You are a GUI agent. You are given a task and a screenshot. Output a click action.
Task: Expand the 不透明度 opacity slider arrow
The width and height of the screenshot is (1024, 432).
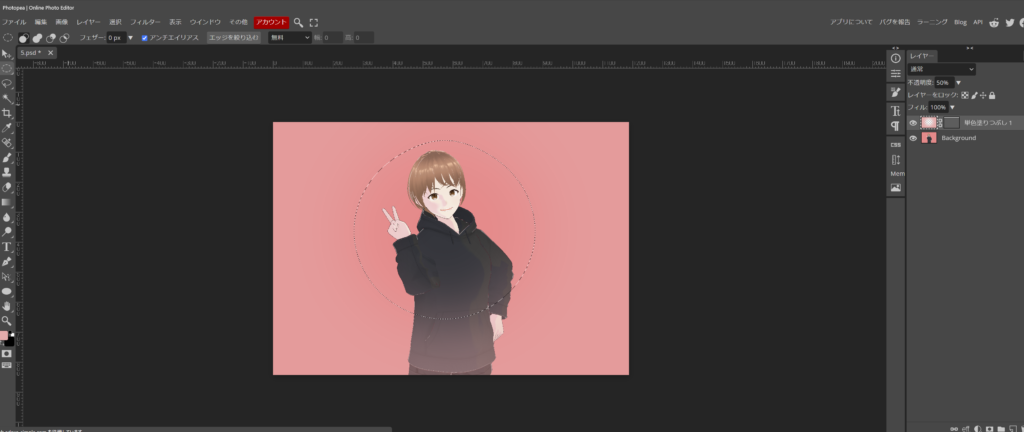click(x=958, y=82)
